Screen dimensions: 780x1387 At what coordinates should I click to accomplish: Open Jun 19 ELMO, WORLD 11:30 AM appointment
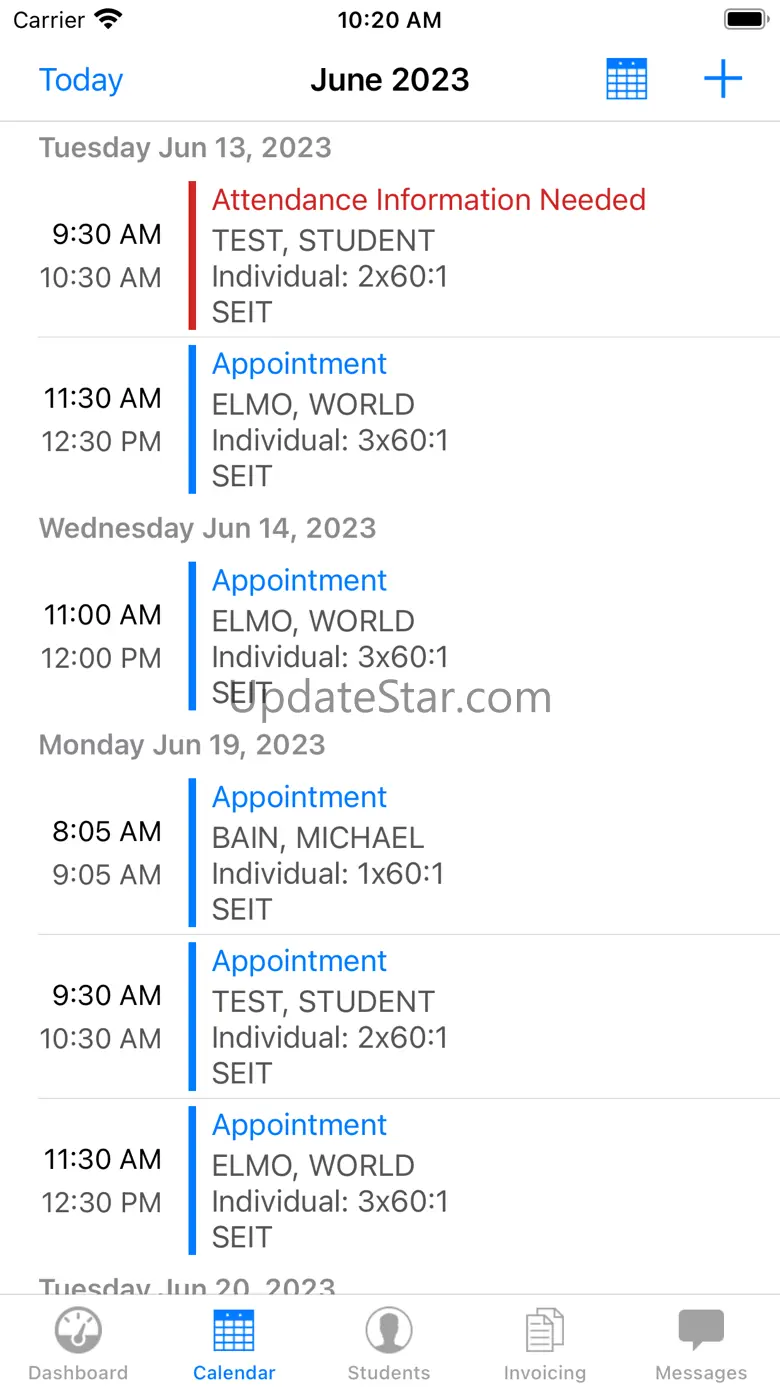[409, 1181]
